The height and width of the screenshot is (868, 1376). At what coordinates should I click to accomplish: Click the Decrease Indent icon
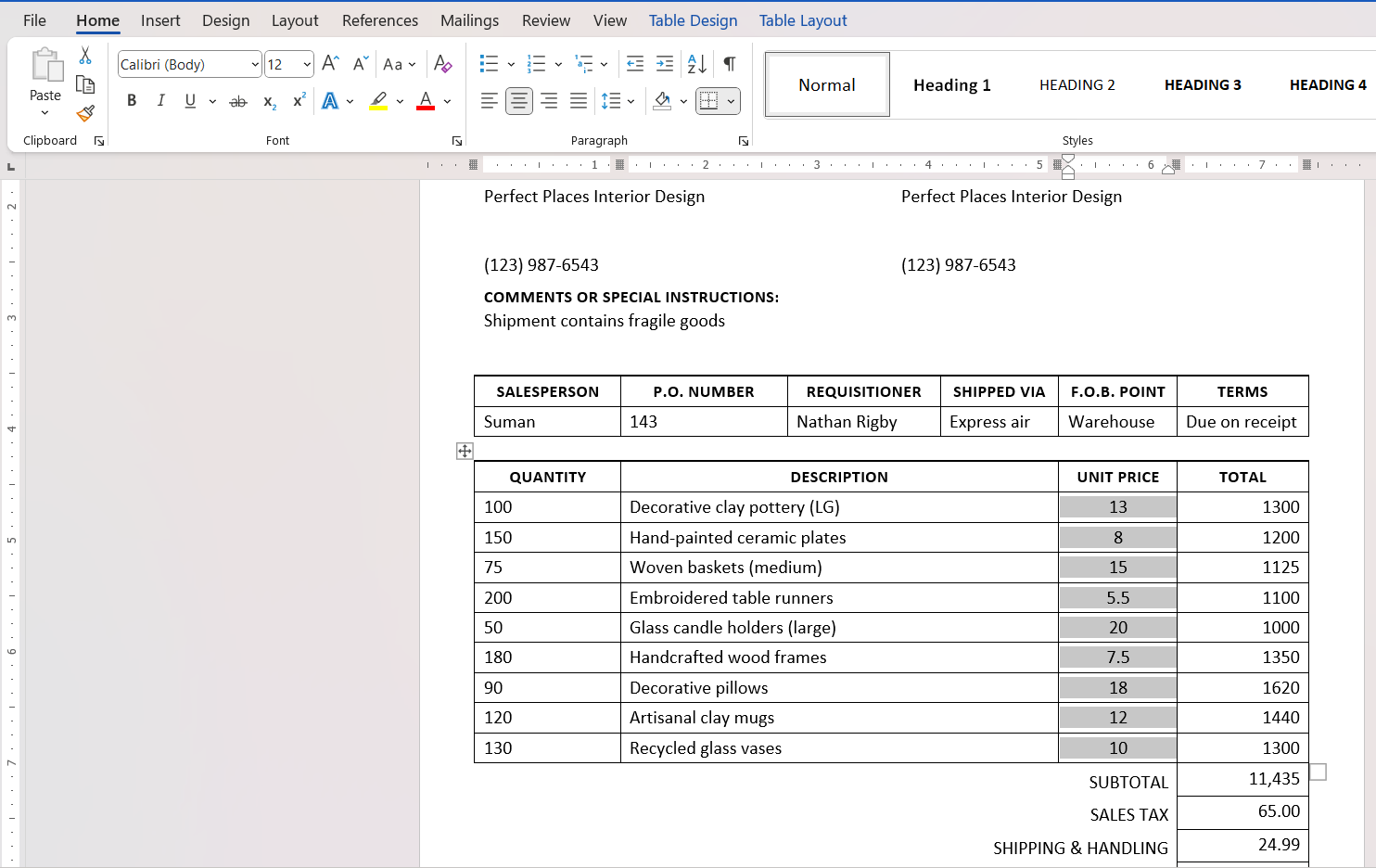click(x=635, y=64)
